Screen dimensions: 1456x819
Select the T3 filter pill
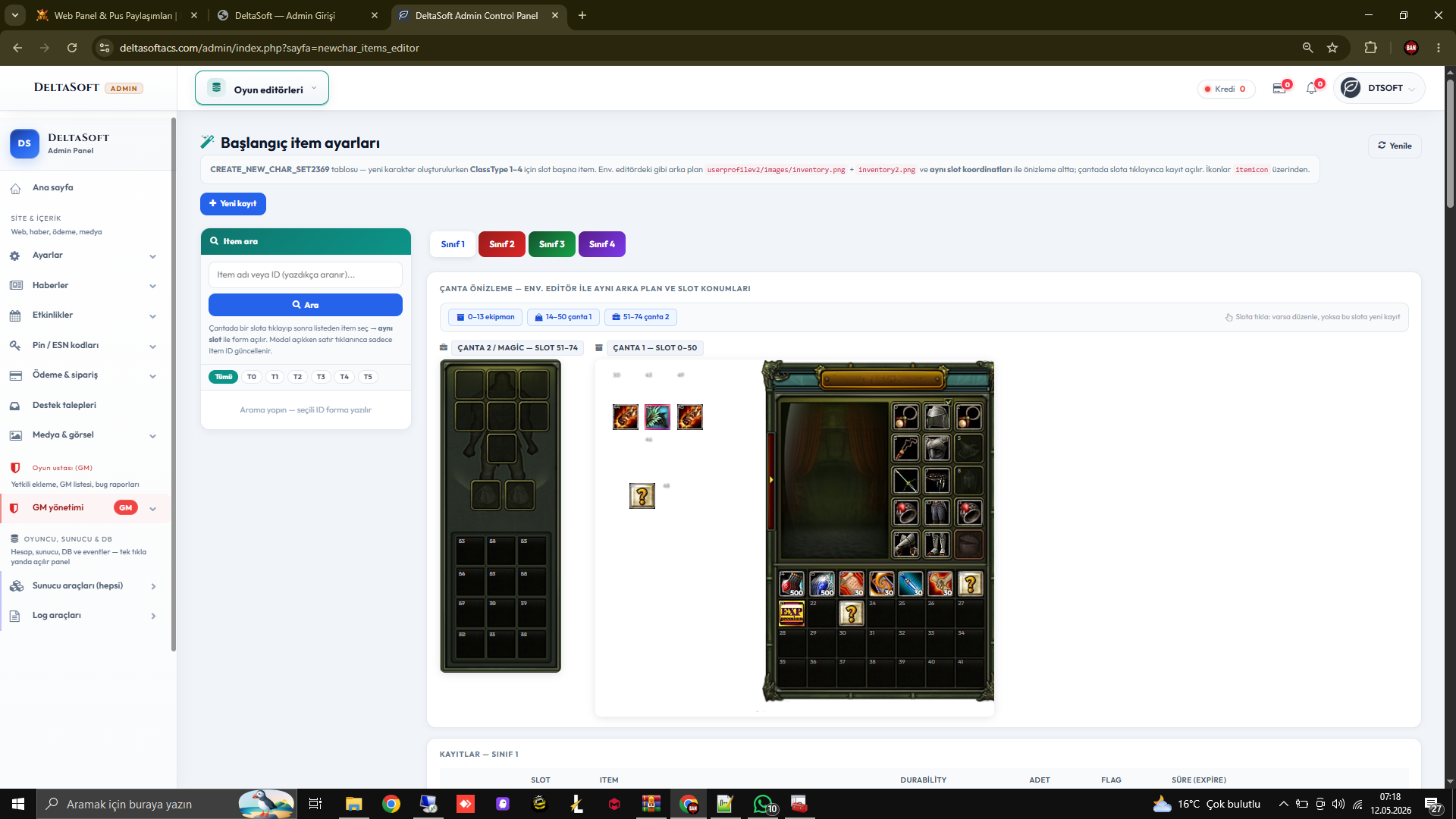tap(321, 377)
